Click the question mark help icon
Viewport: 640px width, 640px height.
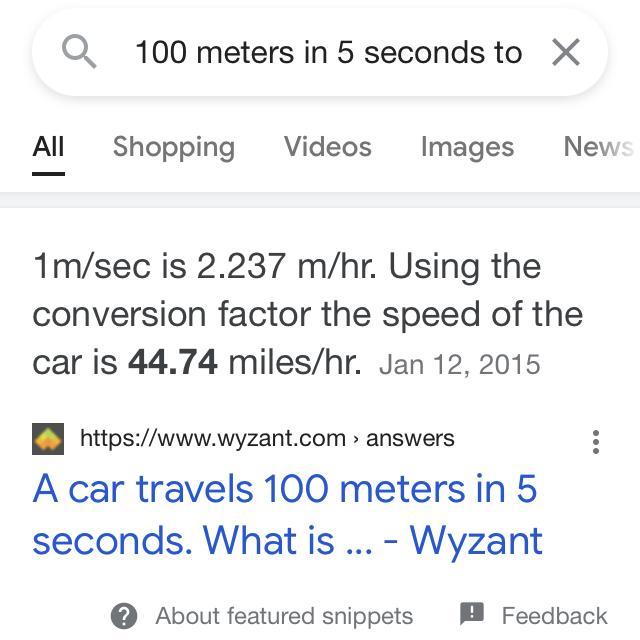pyautogui.click(x=124, y=615)
